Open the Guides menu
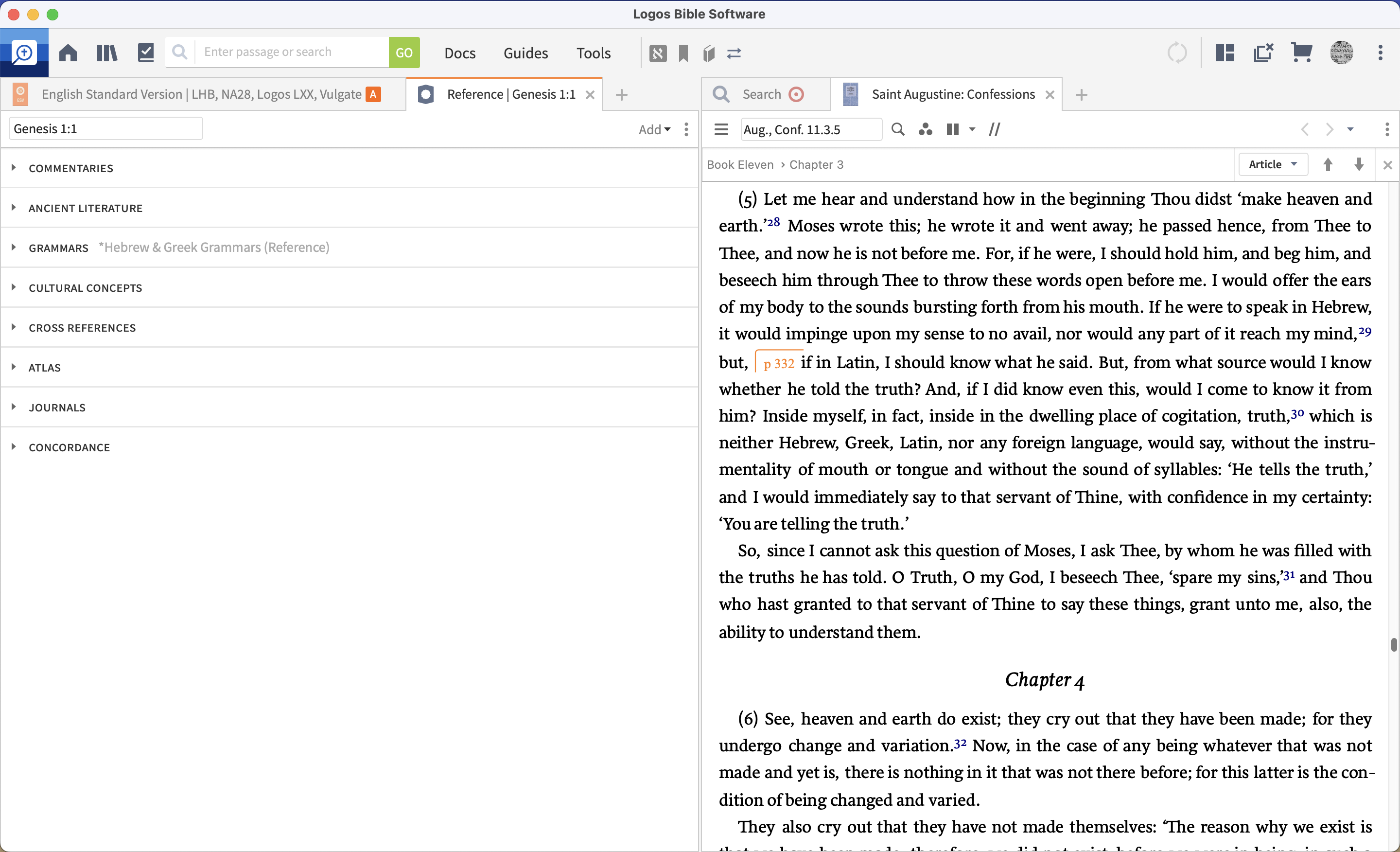The height and width of the screenshot is (852, 1400). (x=525, y=53)
